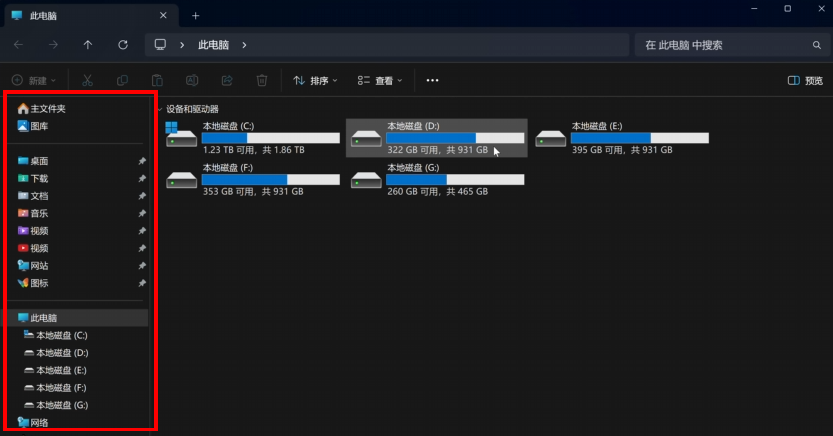Click the cut scissors icon

click(x=88, y=80)
